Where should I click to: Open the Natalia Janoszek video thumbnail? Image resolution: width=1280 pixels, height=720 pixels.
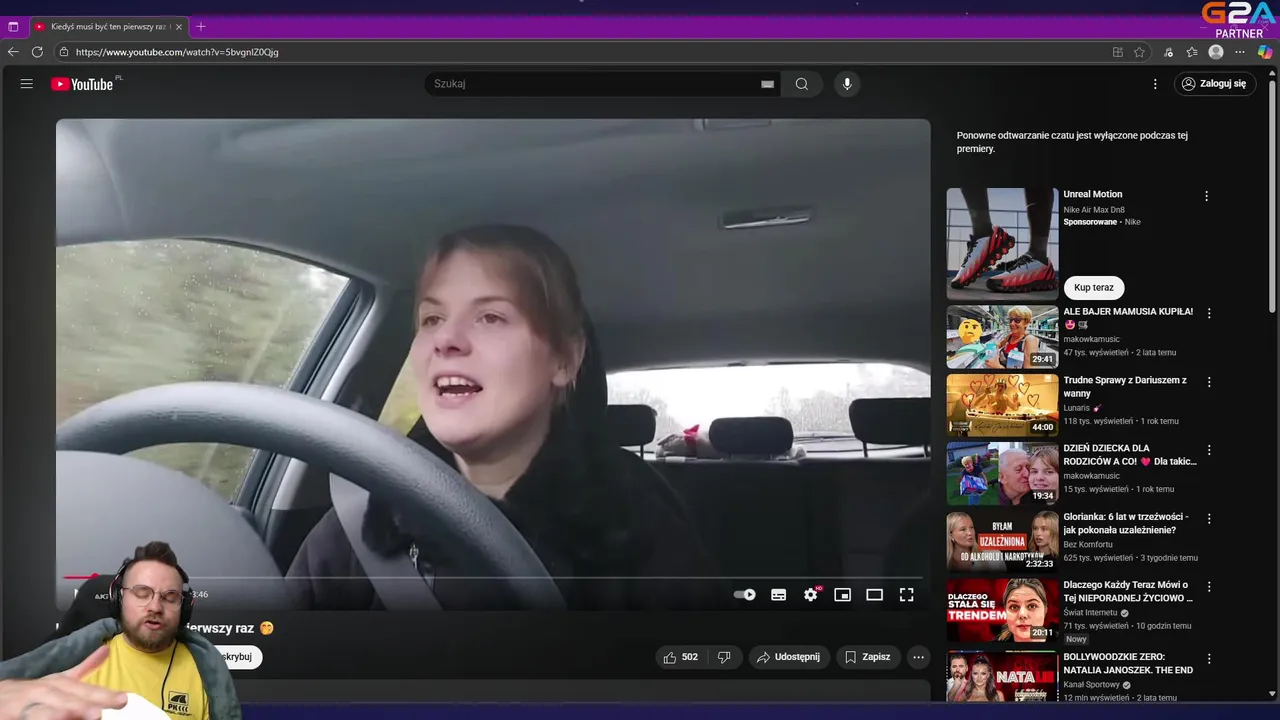pyautogui.click(x=1002, y=675)
